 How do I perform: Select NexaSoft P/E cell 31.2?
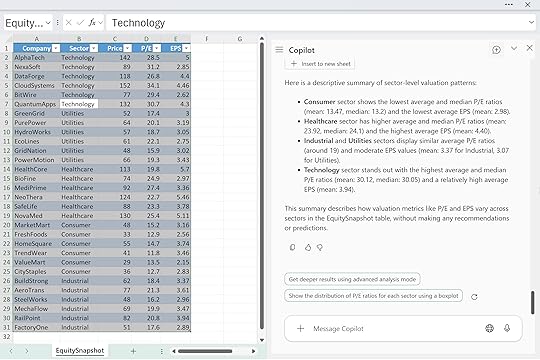pos(147,67)
